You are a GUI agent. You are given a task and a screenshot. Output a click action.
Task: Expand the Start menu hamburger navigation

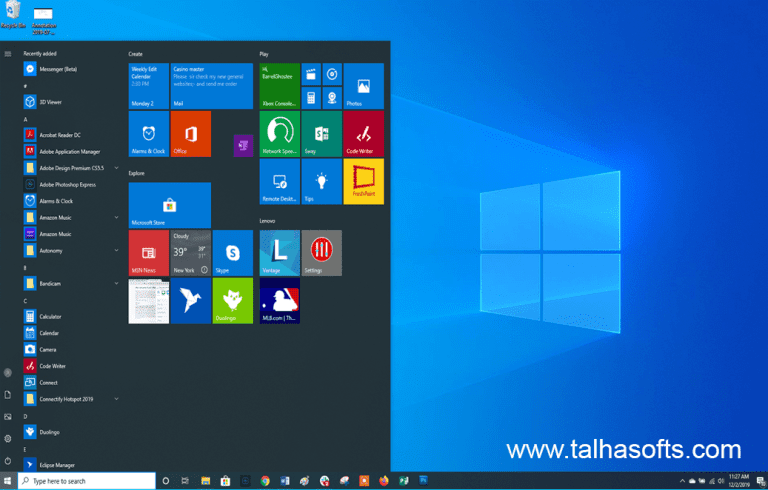8,54
